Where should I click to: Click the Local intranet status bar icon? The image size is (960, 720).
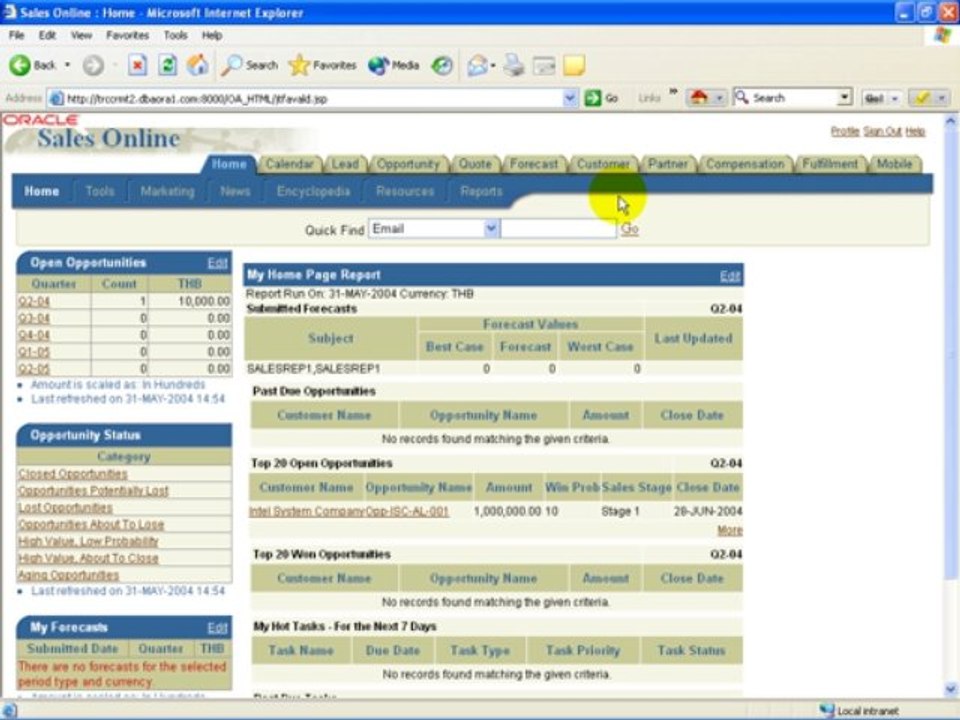827,710
